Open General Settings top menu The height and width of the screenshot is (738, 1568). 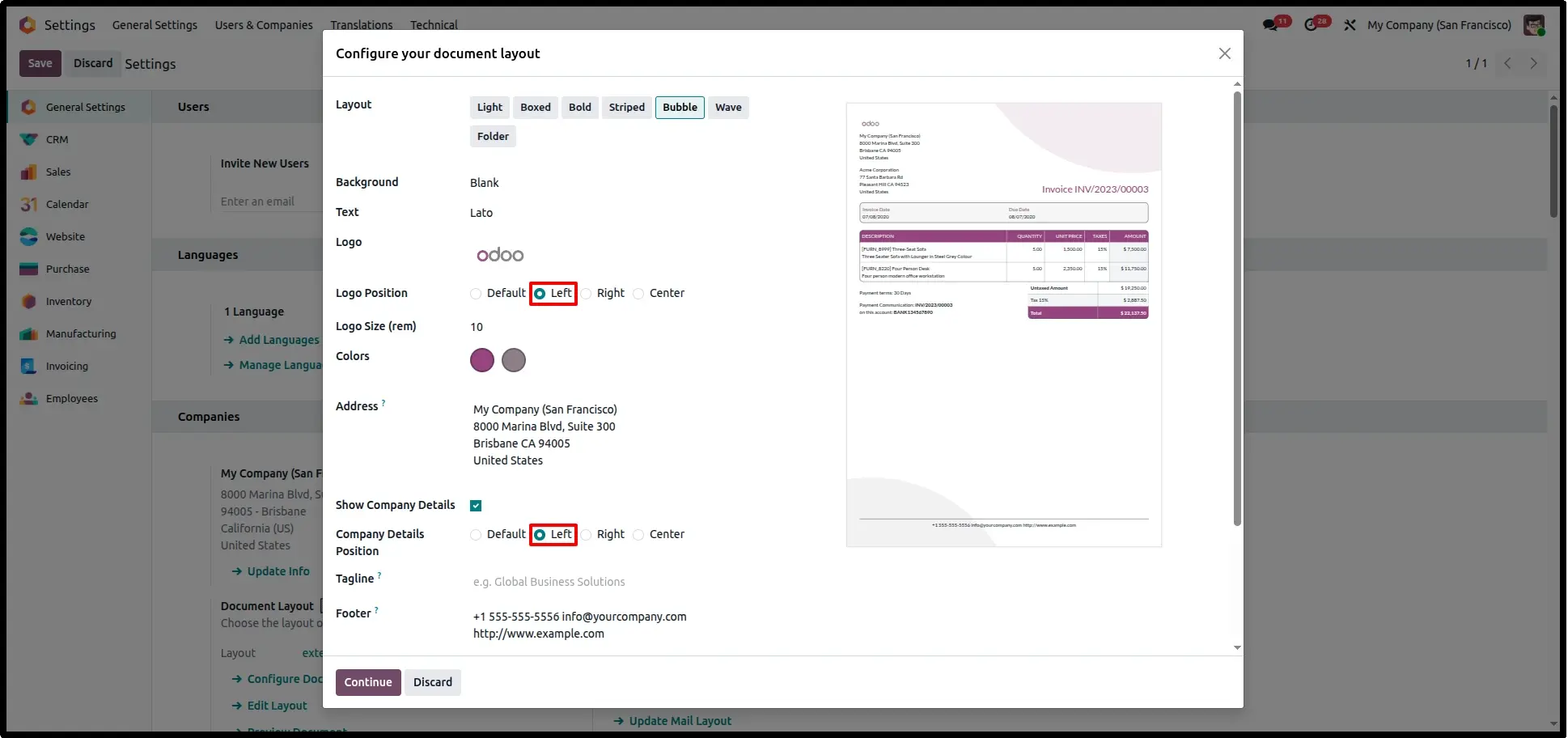click(155, 25)
